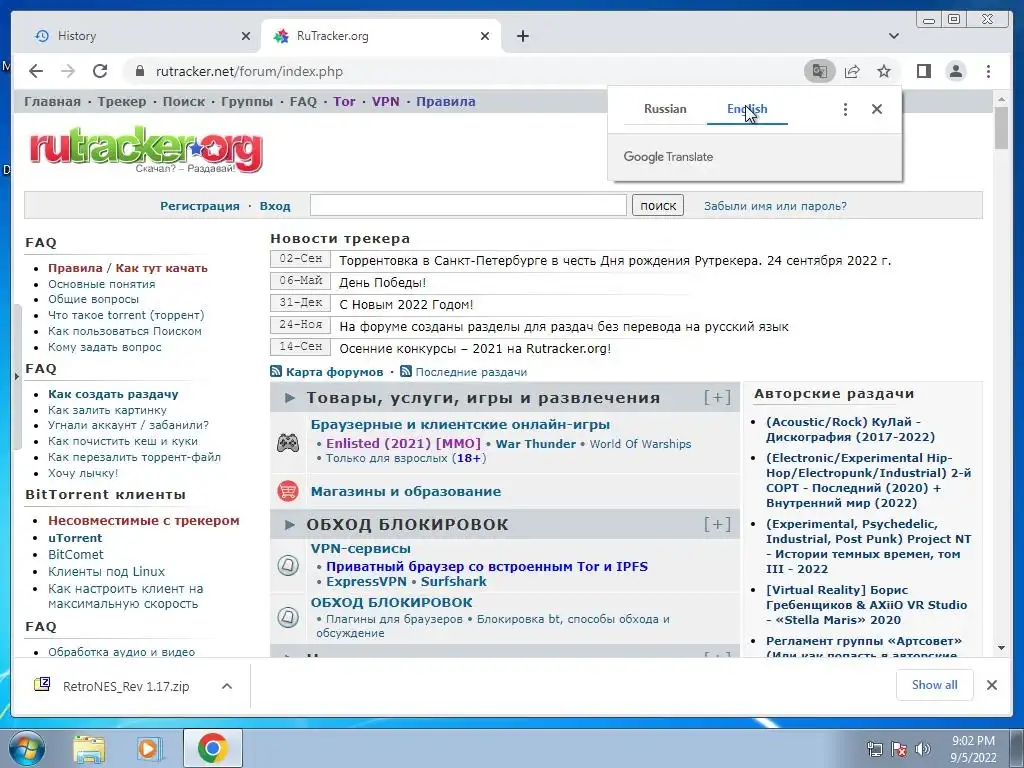The image size is (1024, 768).
Task: Bookmark this page with the star icon
Action: coord(884,71)
